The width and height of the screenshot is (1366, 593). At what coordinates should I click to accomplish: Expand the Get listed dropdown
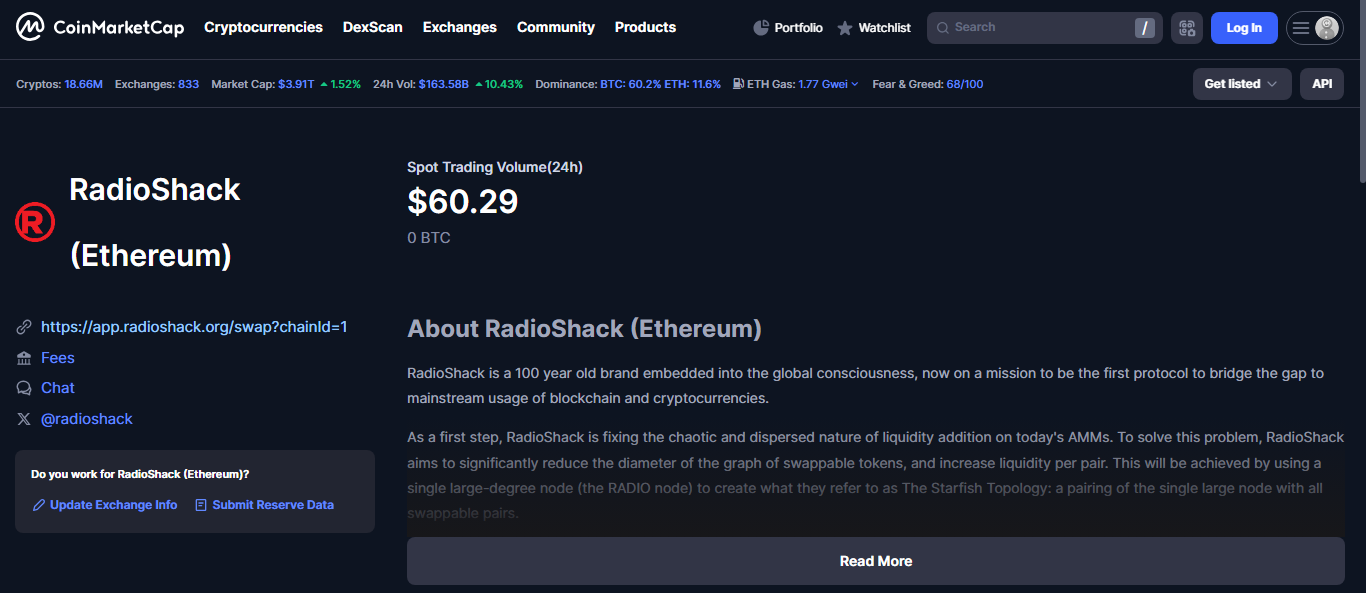coord(1242,84)
